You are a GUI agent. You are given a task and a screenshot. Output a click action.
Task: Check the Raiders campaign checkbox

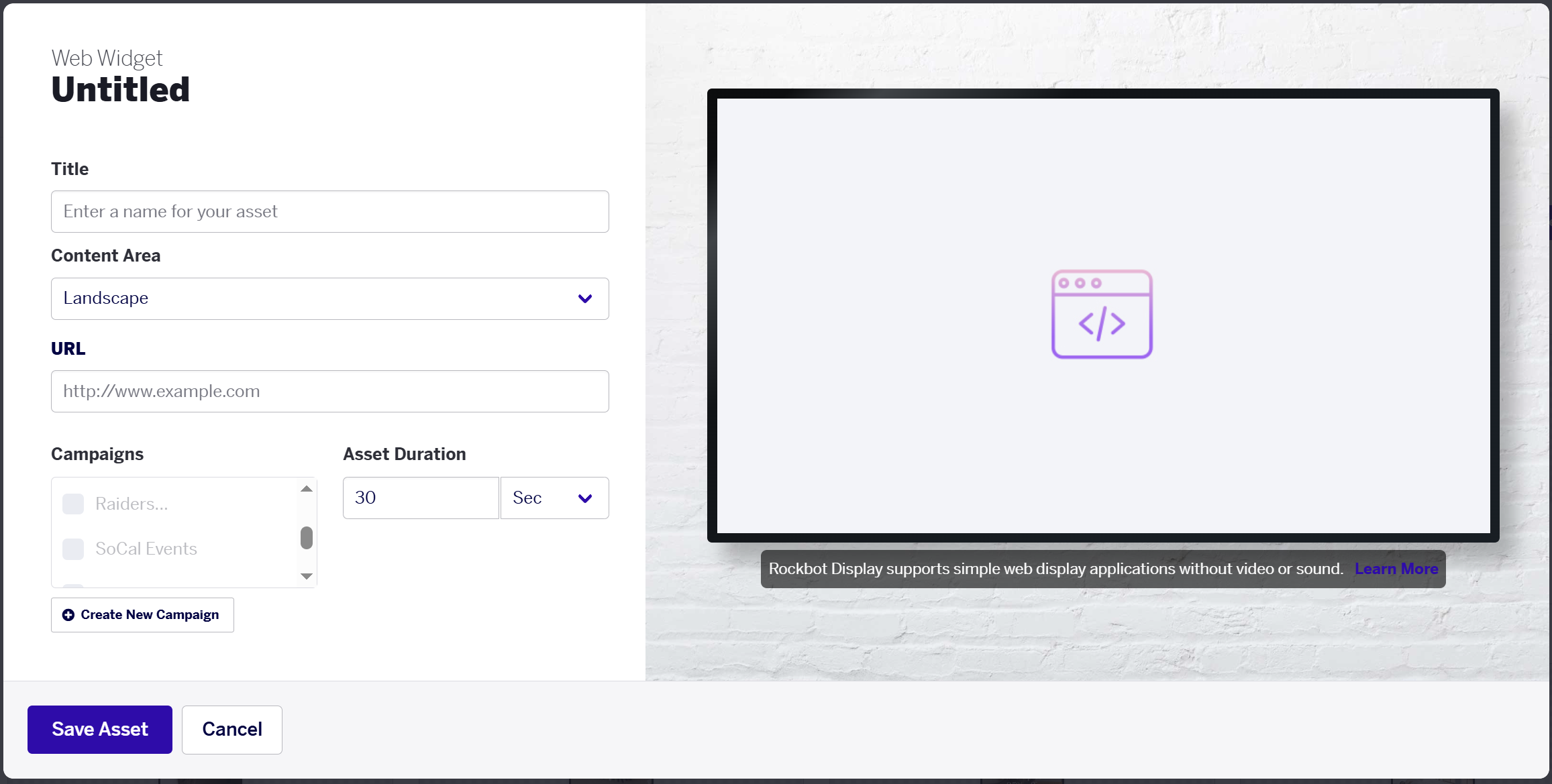tap(73, 504)
